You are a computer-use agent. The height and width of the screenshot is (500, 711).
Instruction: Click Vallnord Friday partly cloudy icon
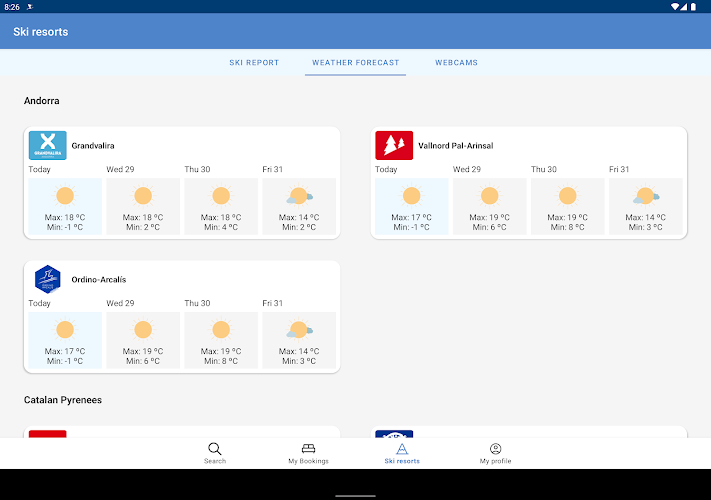(x=645, y=196)
